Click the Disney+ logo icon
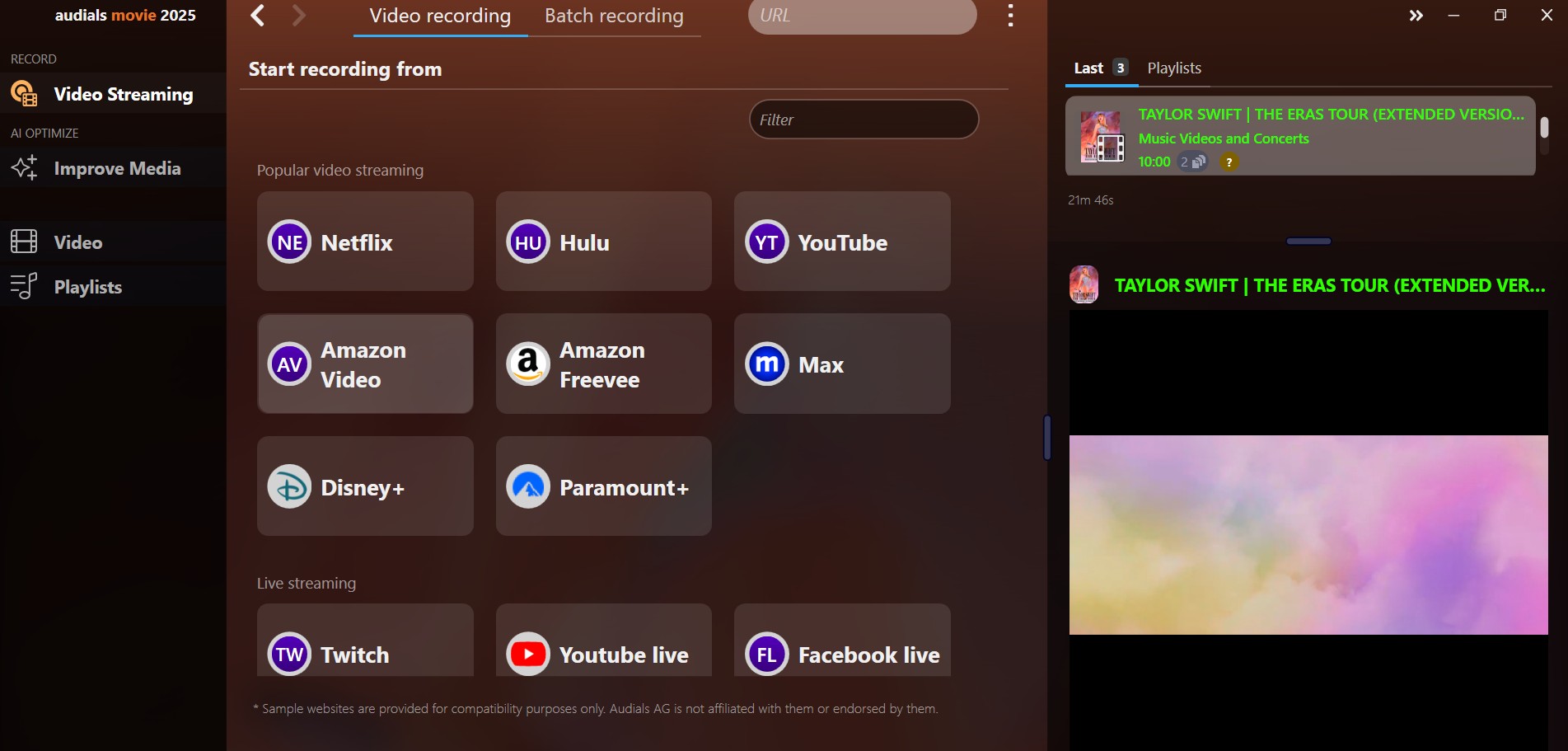1568x751 pixels. 289,486
